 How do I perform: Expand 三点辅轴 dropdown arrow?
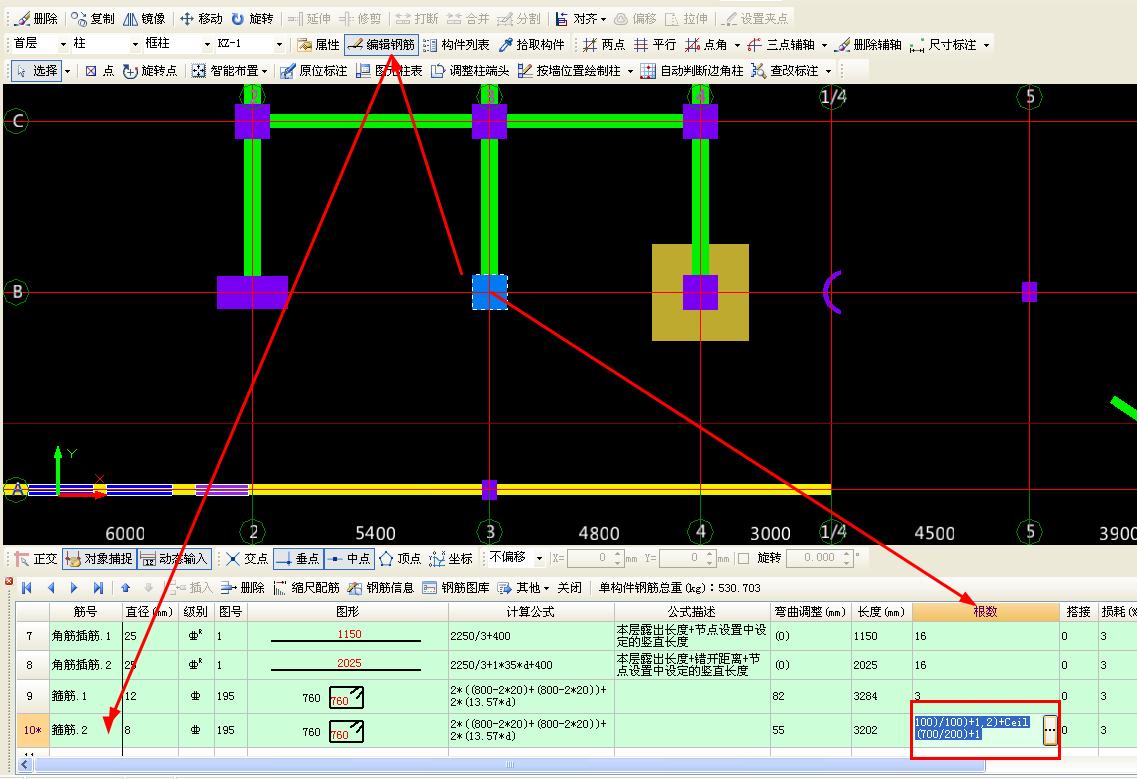[x=824, y=46]
